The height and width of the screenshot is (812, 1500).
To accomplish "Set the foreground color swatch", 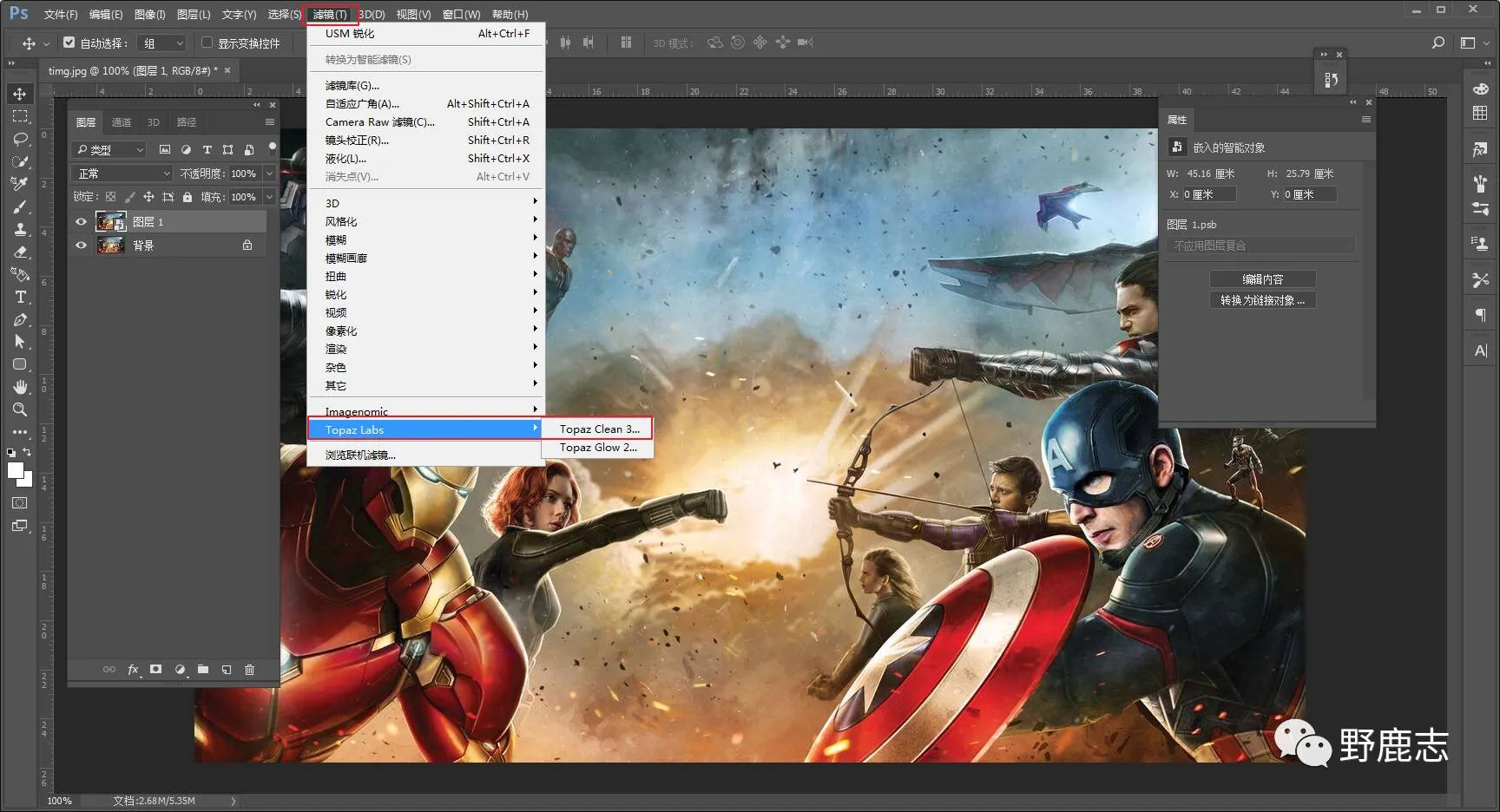I will pyautogui.click(x=15, y=470).
